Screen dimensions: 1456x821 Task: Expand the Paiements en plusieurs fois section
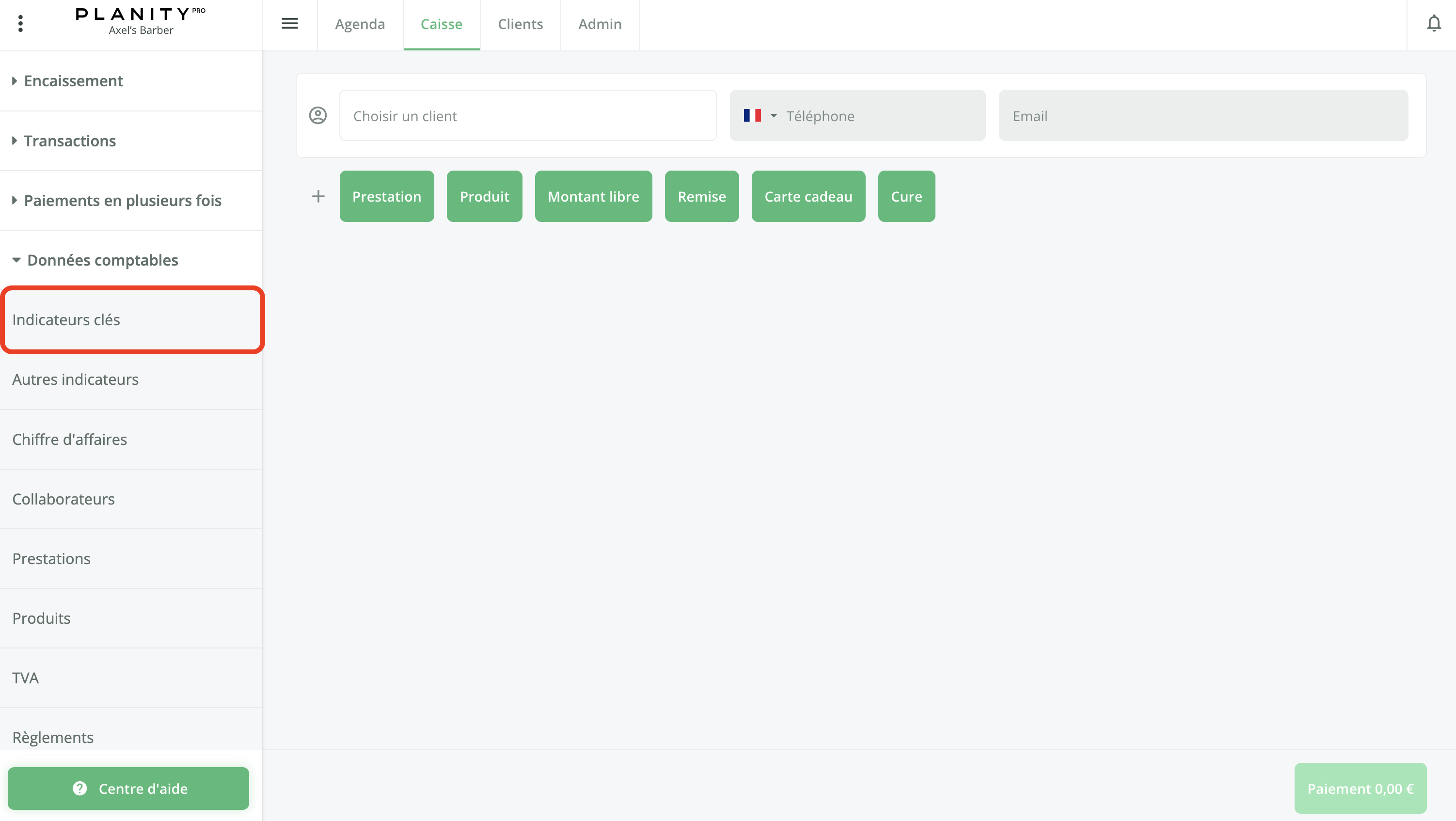[x=122, y=200]
